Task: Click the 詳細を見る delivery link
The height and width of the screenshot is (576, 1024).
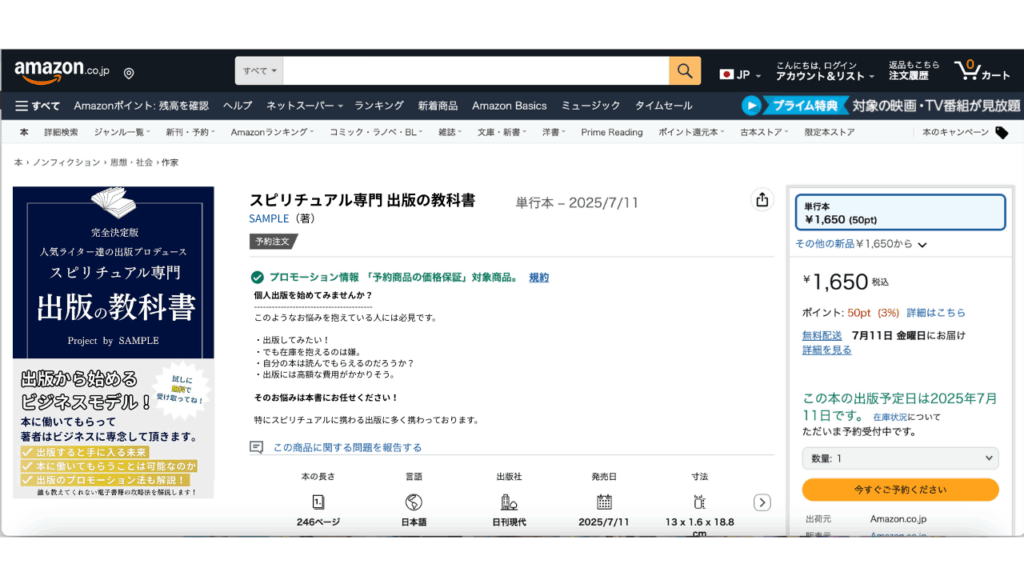Action: [827, 350]
